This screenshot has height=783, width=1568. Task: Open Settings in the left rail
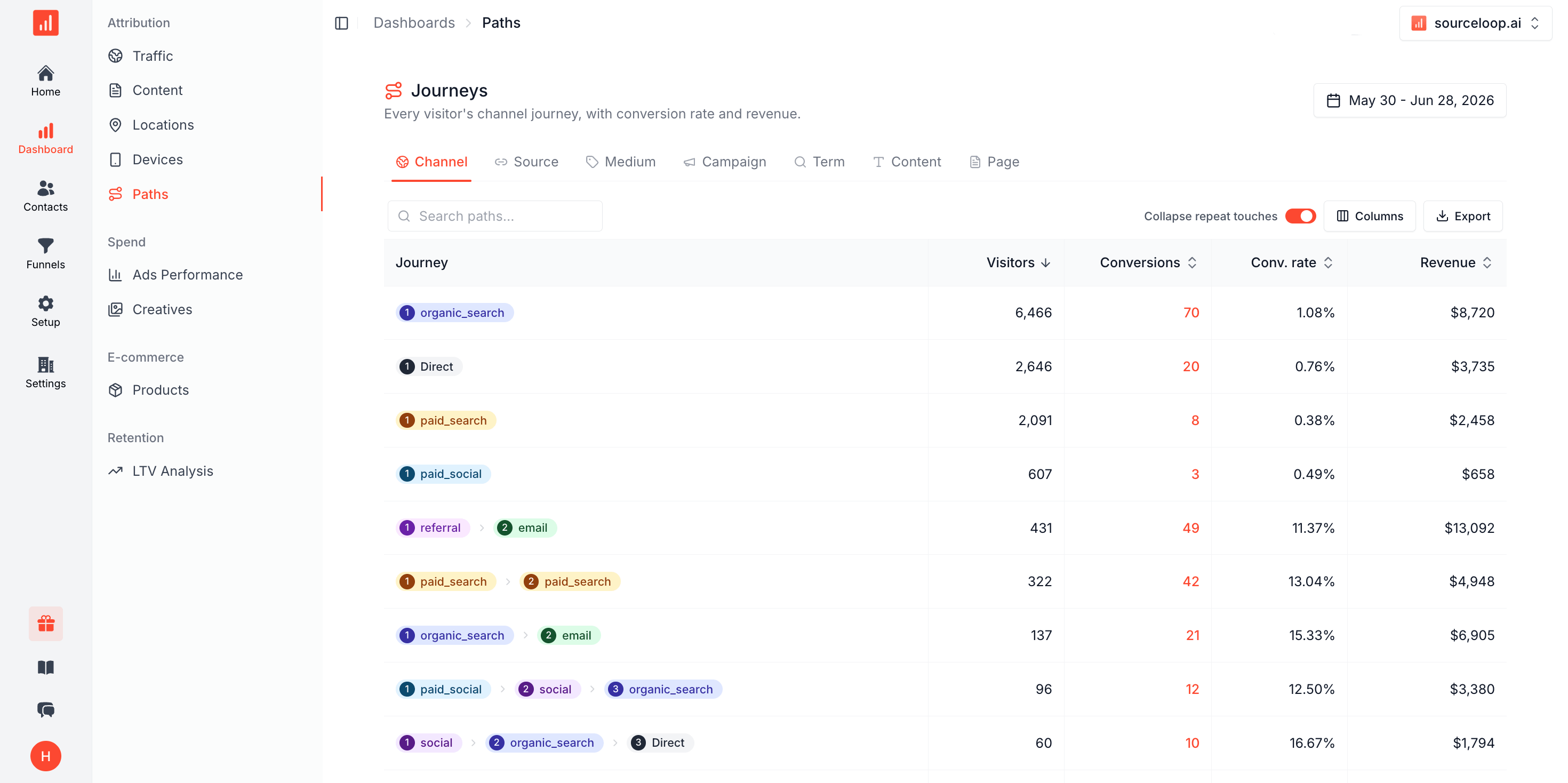[46, 373]
